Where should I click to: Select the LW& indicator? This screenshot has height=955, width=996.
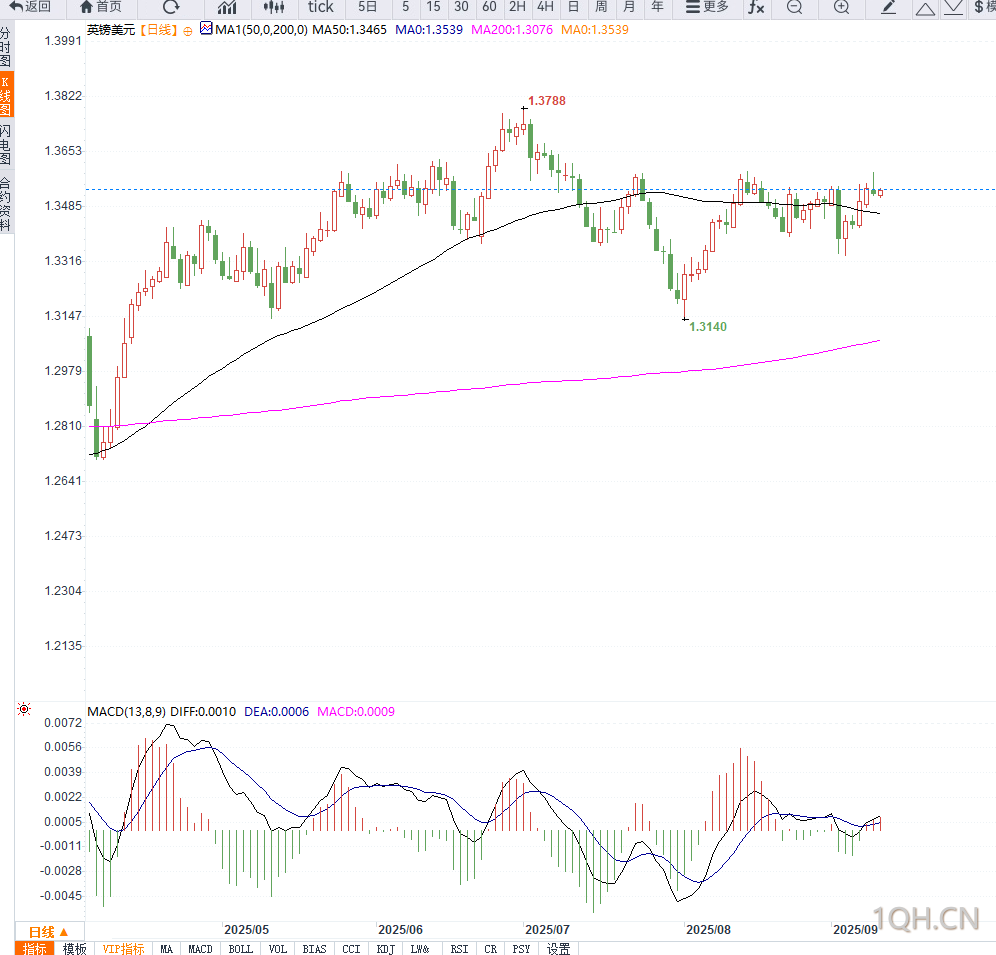tap(419, 949)
